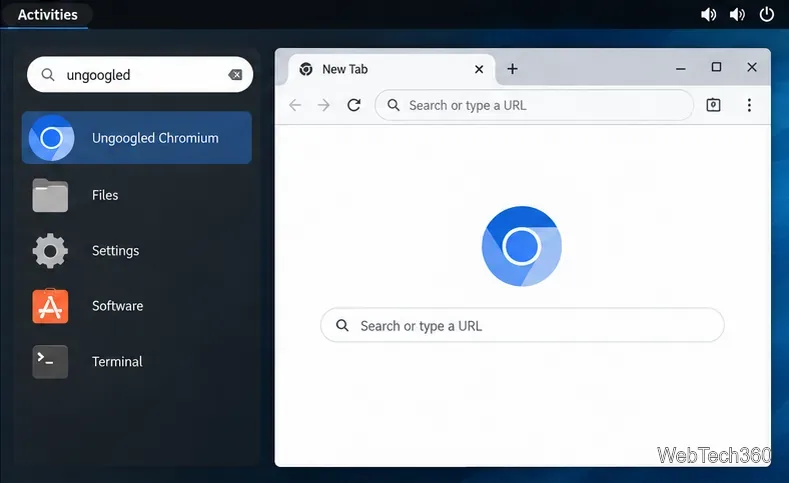789x483 pixels.
Task: Reload the current page
Action: [x=354, y=105]
